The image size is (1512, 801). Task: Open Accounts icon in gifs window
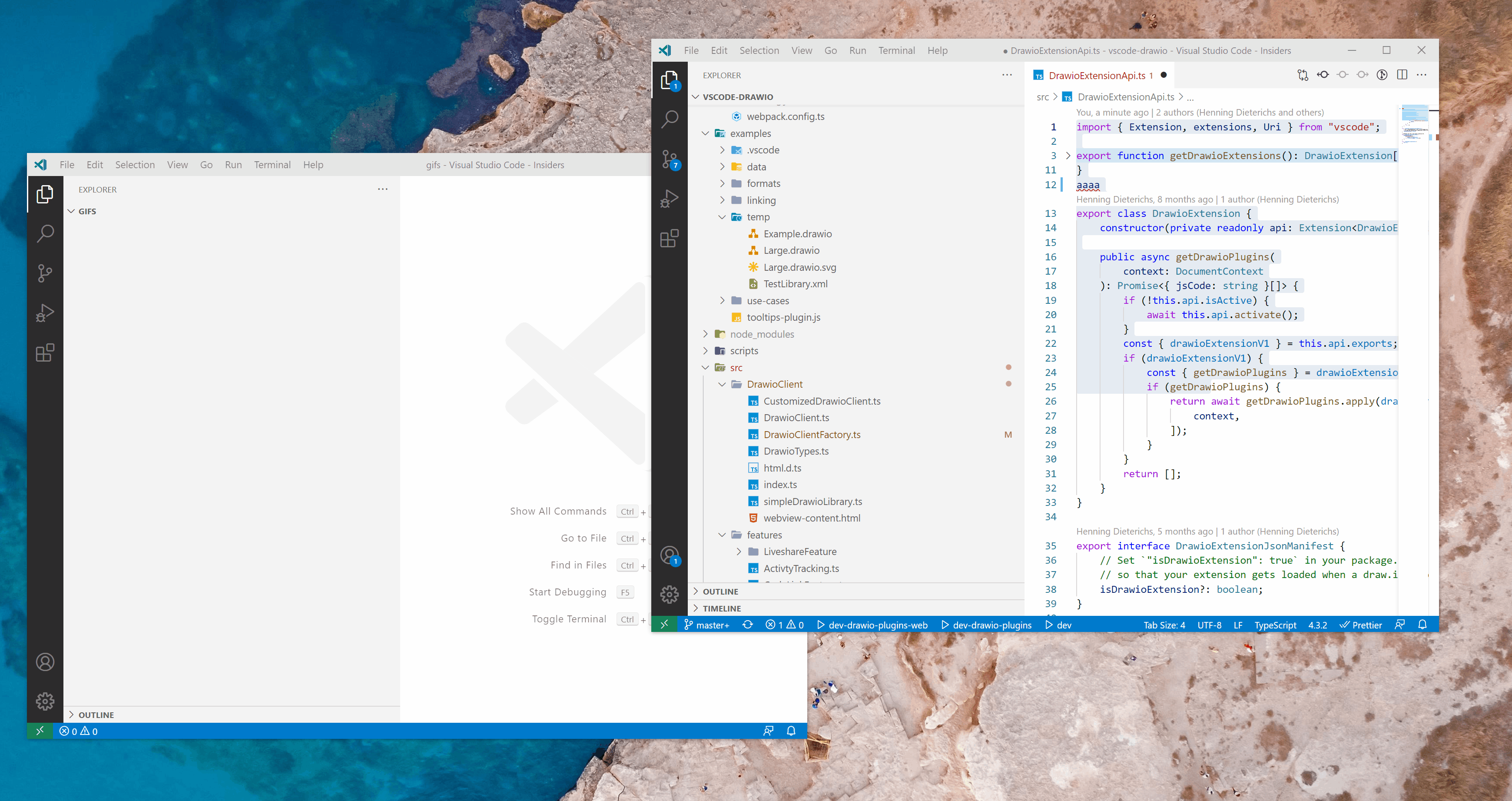[45, 662]
